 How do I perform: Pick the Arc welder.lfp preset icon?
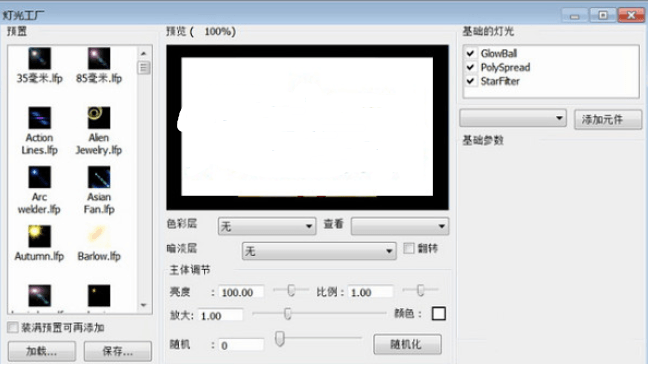click(x=39, y=177)
